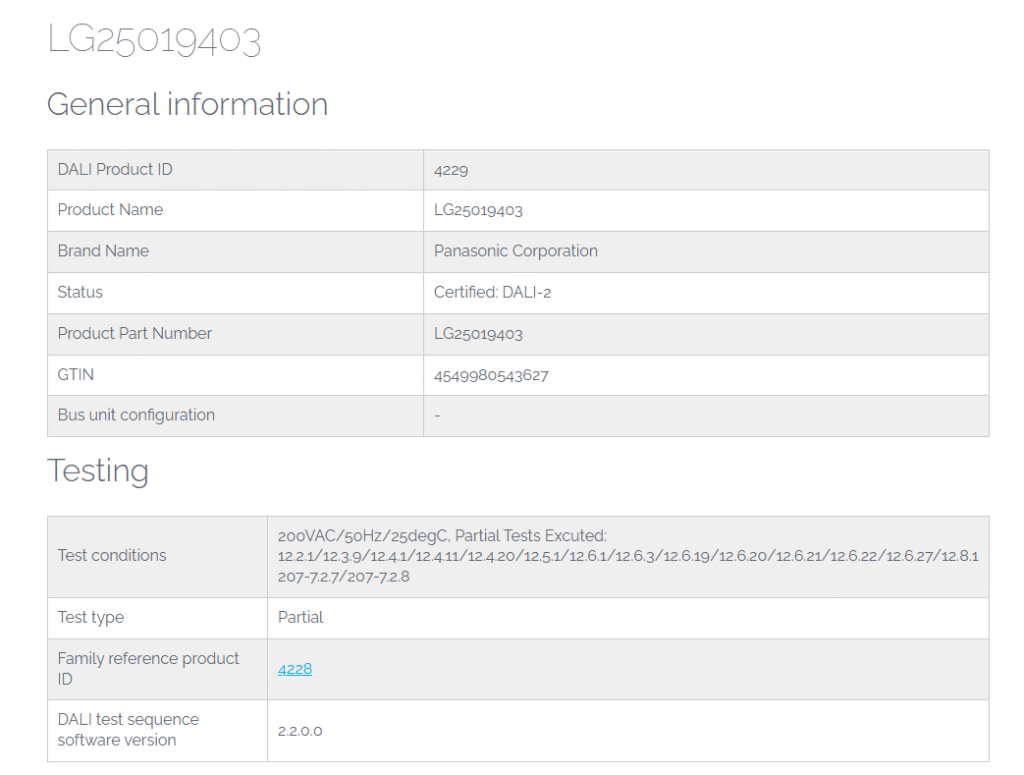Screen dimensions: 1024x775
Task: Select the GTIN value 4549980543627
Action: [x=491, y=375]
